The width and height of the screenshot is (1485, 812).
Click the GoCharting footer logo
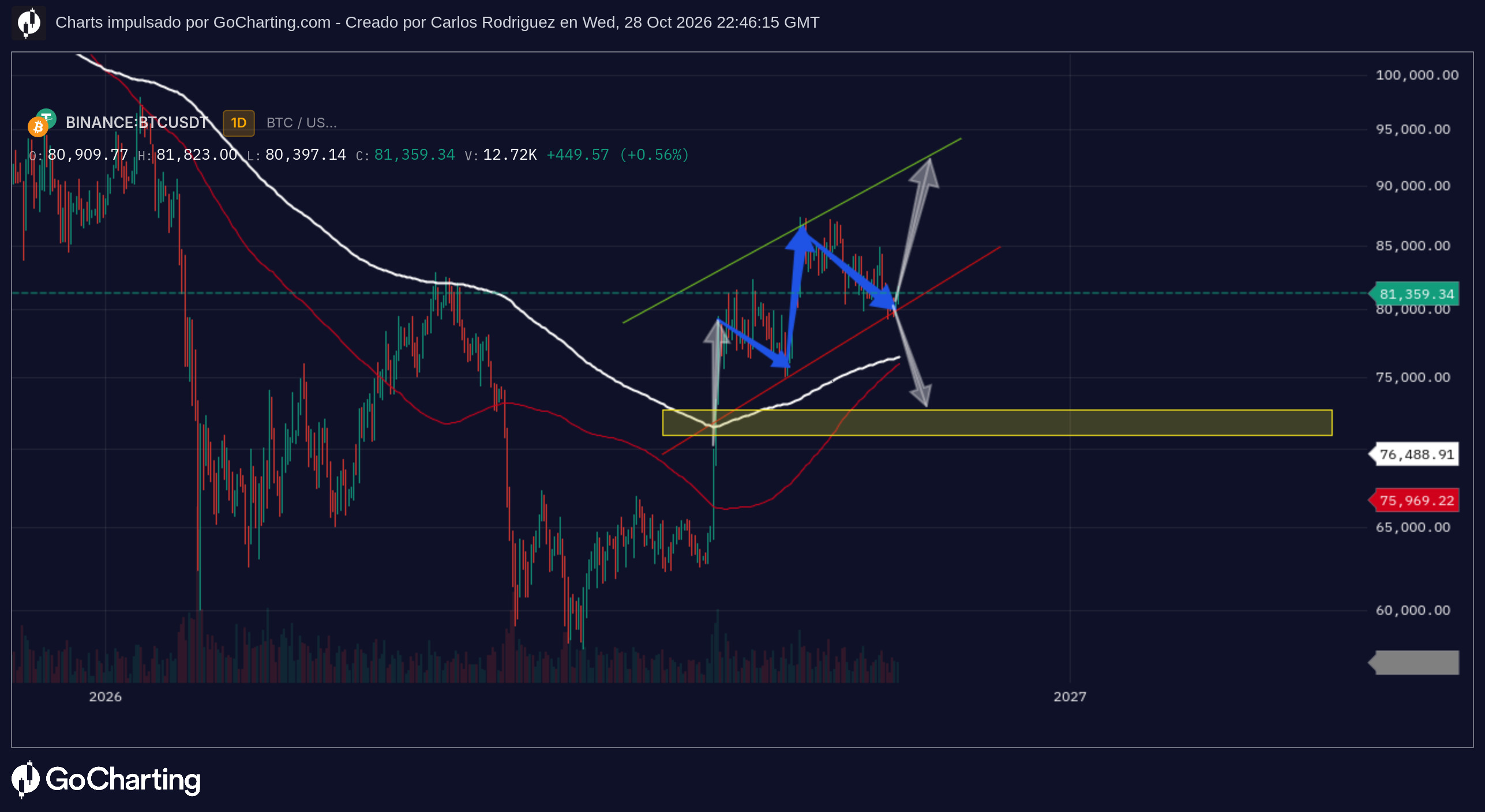(x=106, y=780)
